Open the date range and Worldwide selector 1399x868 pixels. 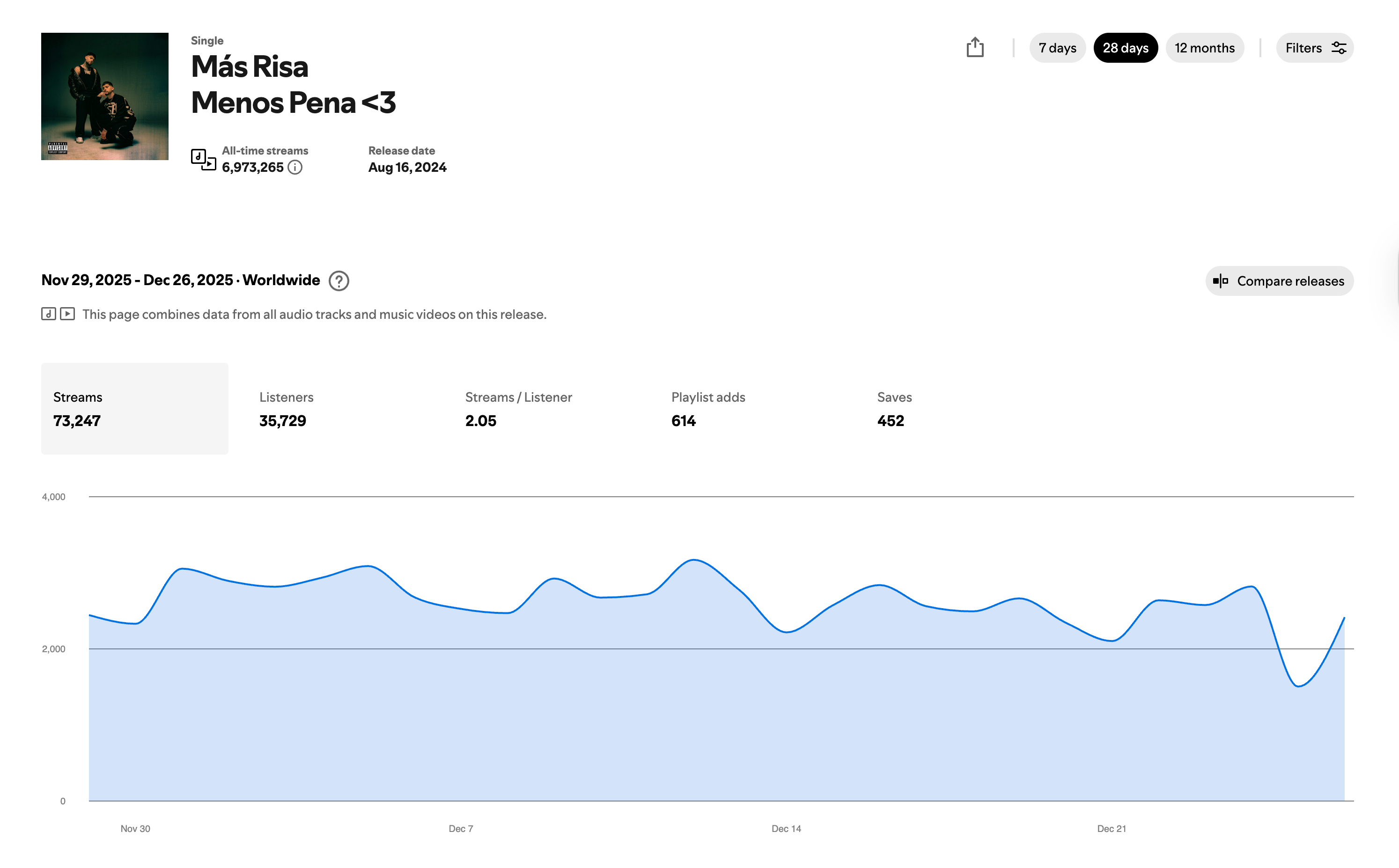181,281
